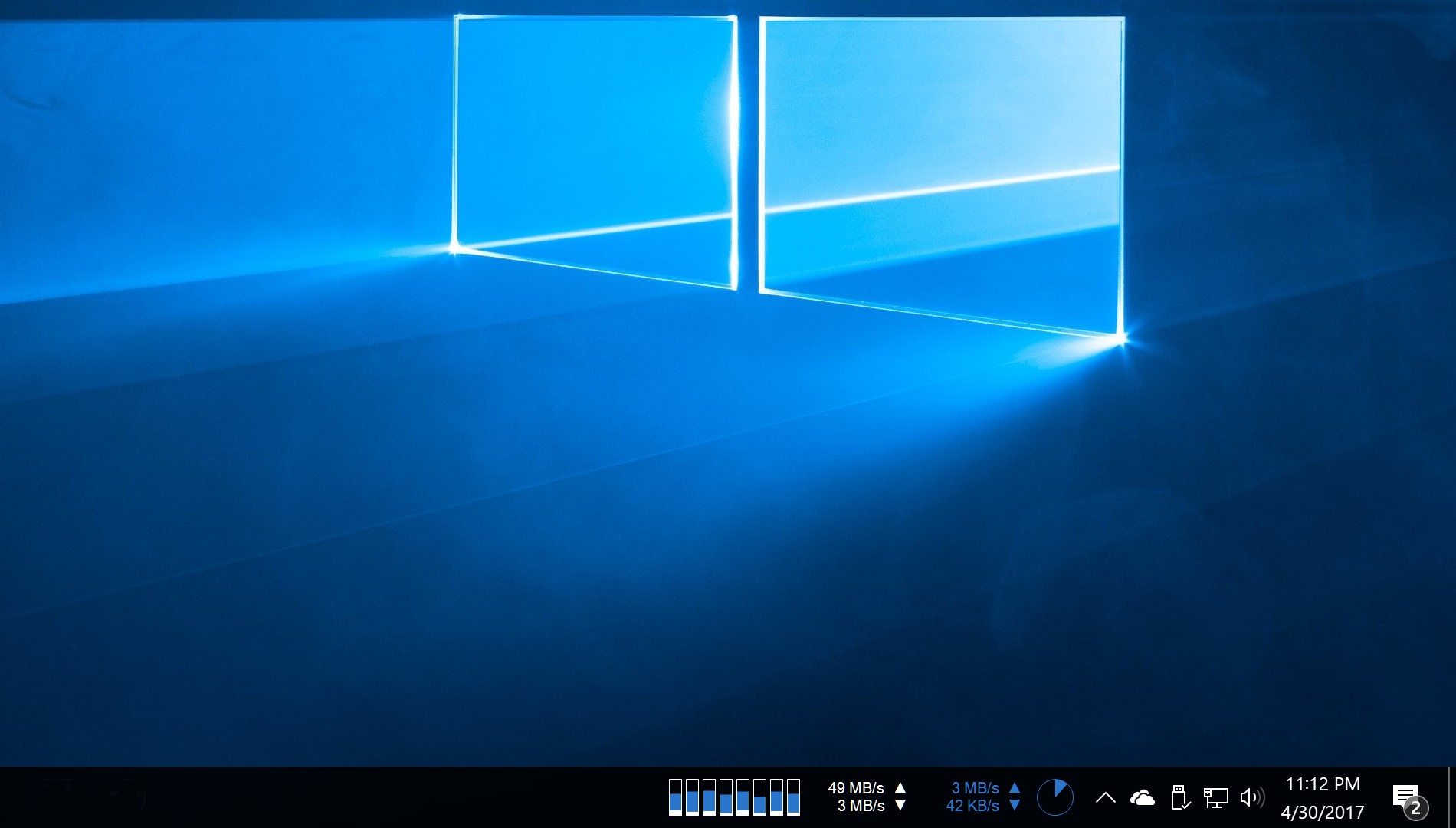Screen dimensions: 1456x828
Task: Click the Show Desktop sliver at taskbar edge
Action: [x=1451, y=797]
